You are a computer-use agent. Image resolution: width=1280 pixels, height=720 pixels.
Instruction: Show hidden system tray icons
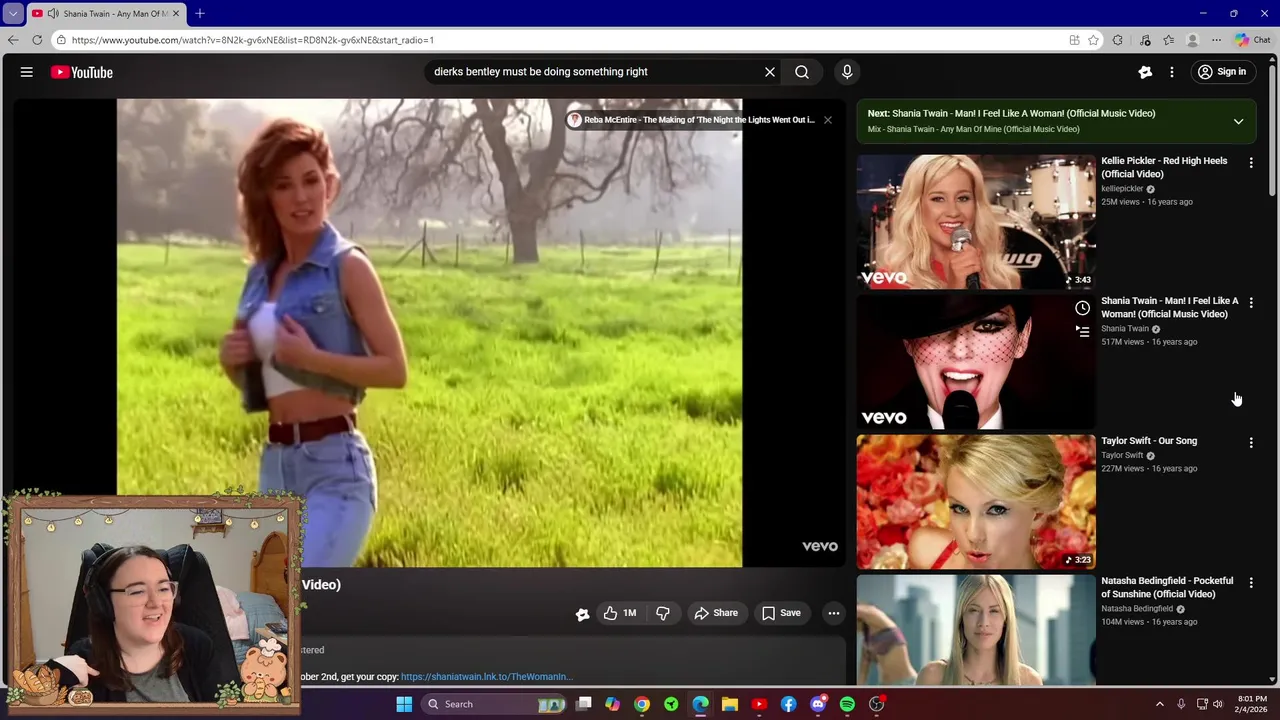point(1160,704)
